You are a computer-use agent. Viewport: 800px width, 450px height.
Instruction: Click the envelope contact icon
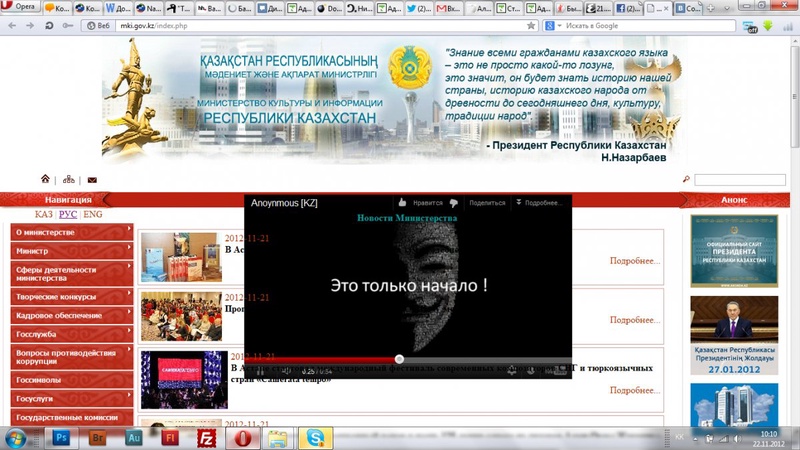point(92,180)
